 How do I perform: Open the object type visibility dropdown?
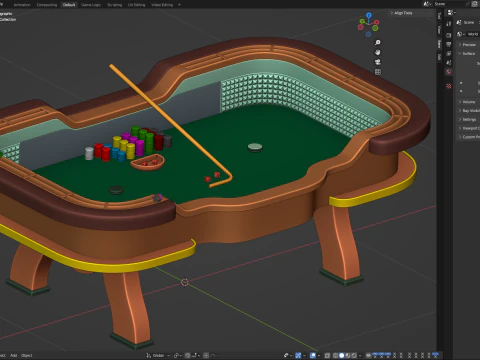pos(288,355)
